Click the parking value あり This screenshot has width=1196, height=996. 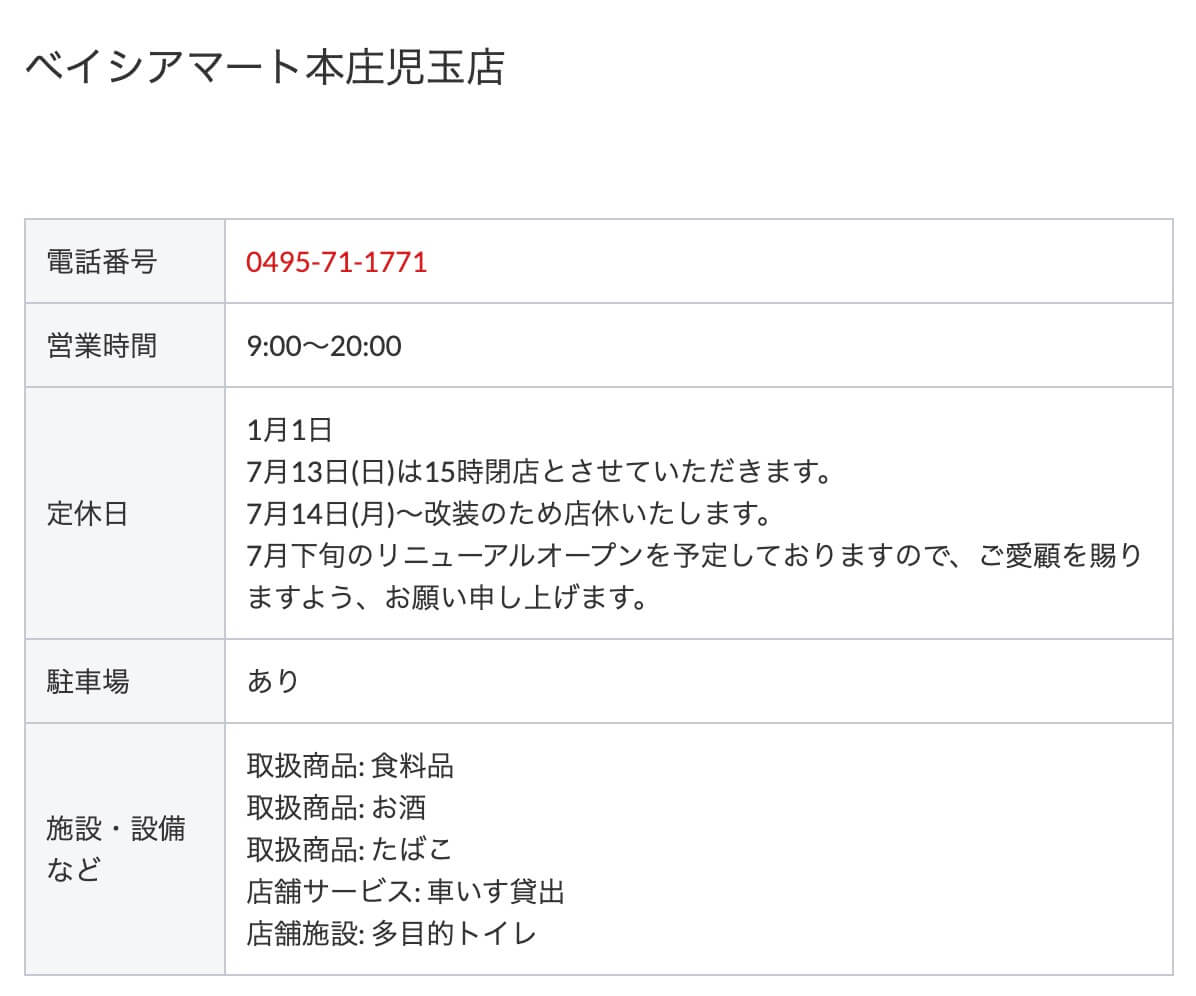[273, 682]
